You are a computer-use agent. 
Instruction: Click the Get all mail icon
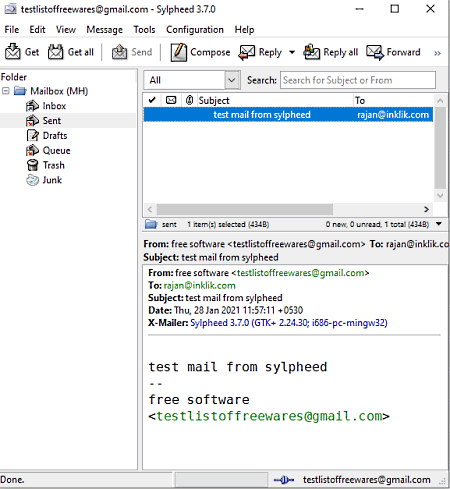tap(55, 52)
